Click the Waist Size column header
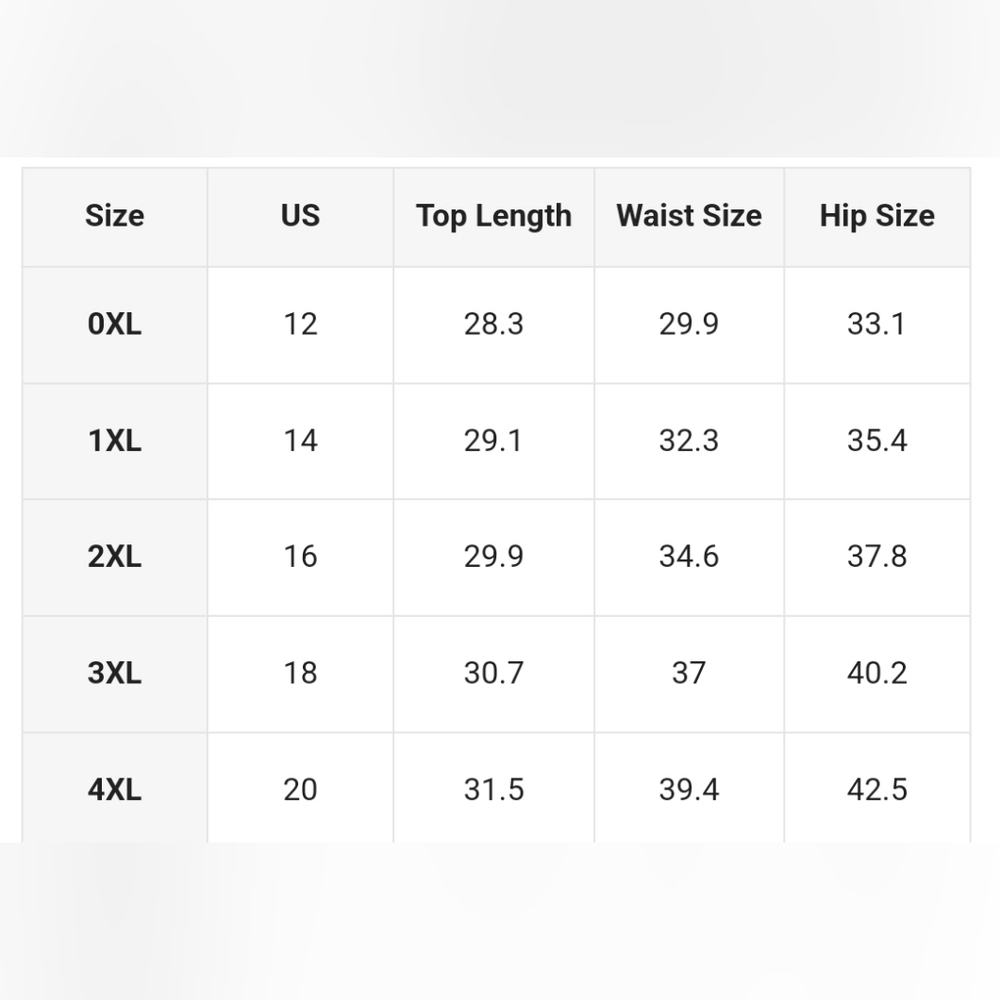This screenshot has height=1000, width=1000. tap(689, 216)
